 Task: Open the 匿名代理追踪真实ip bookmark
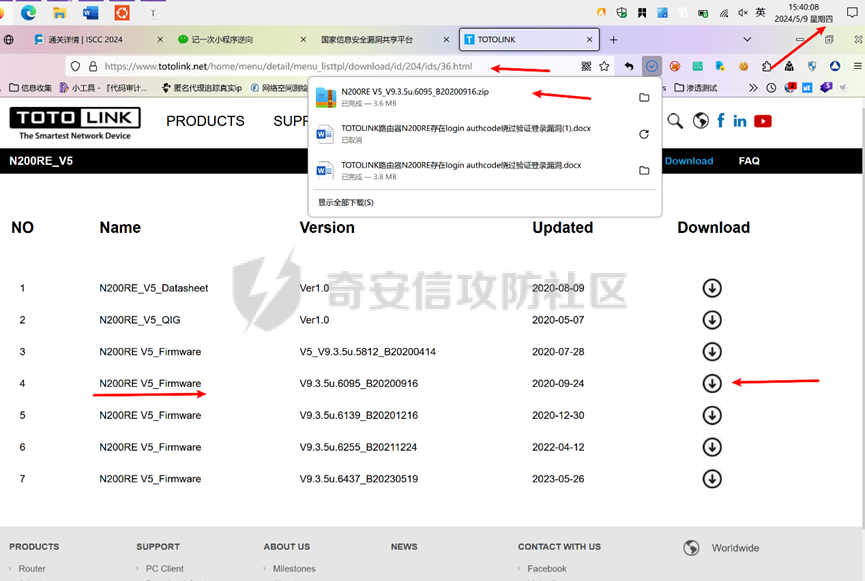[202, 88]
